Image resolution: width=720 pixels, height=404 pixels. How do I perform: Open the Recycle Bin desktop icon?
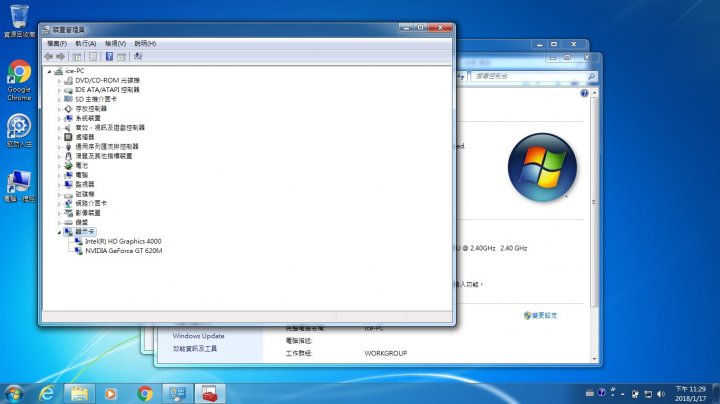pos(19,21)
